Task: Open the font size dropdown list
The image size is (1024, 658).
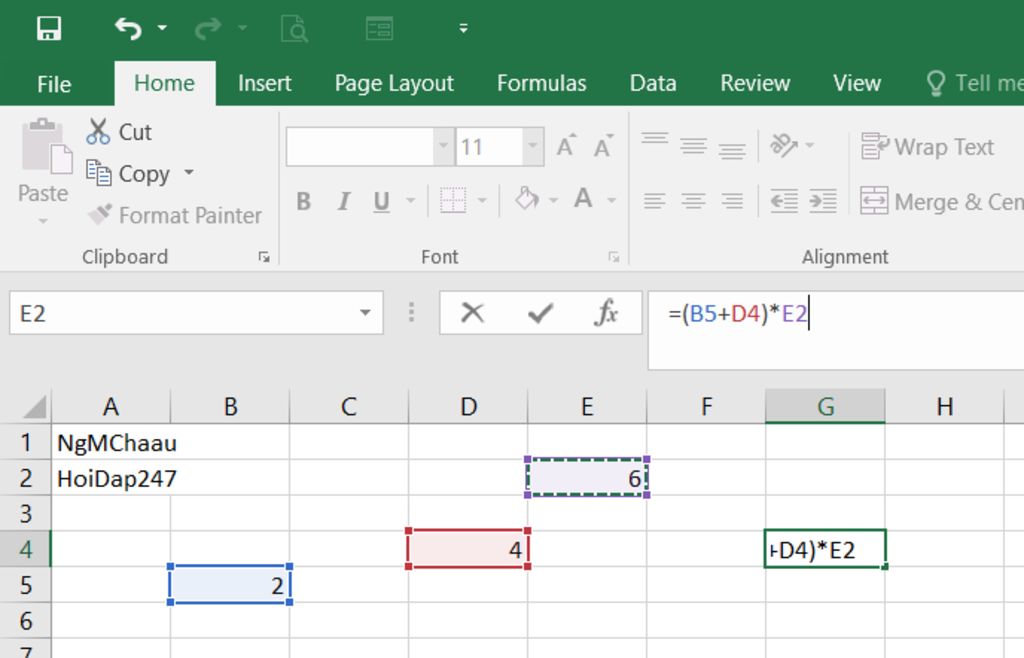Action: click(x=533, y=147)
